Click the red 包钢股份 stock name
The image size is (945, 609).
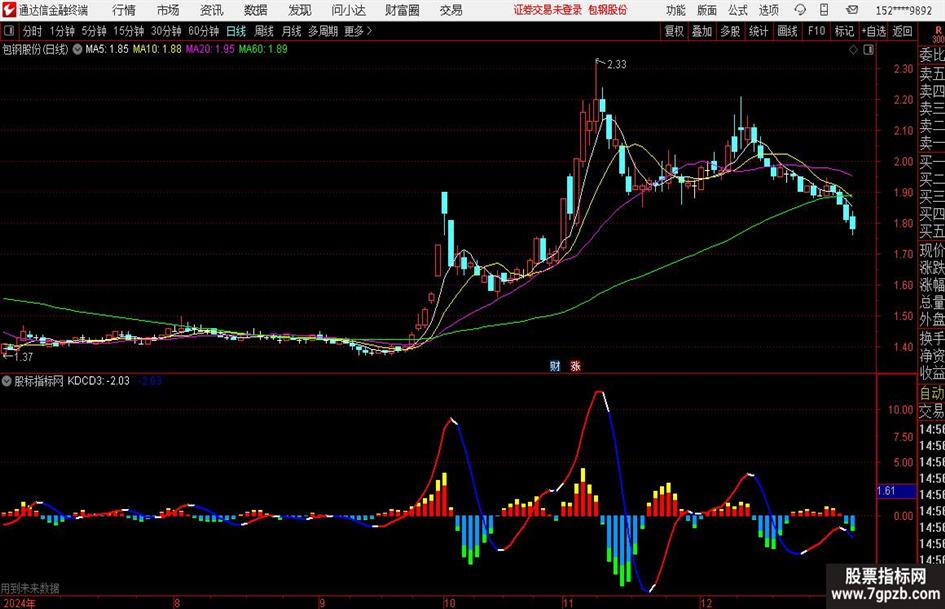point(607,10)
